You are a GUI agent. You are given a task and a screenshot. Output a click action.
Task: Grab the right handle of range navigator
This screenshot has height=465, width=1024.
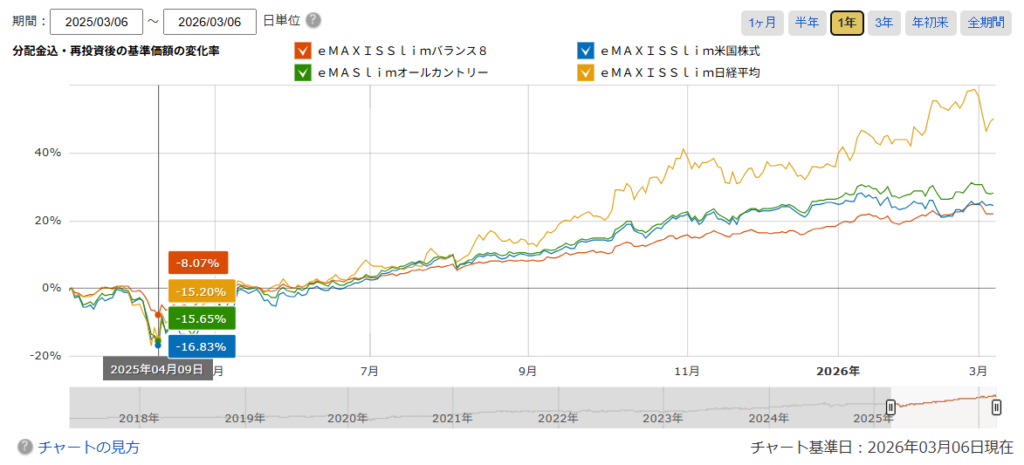click(x=996, y=407)
